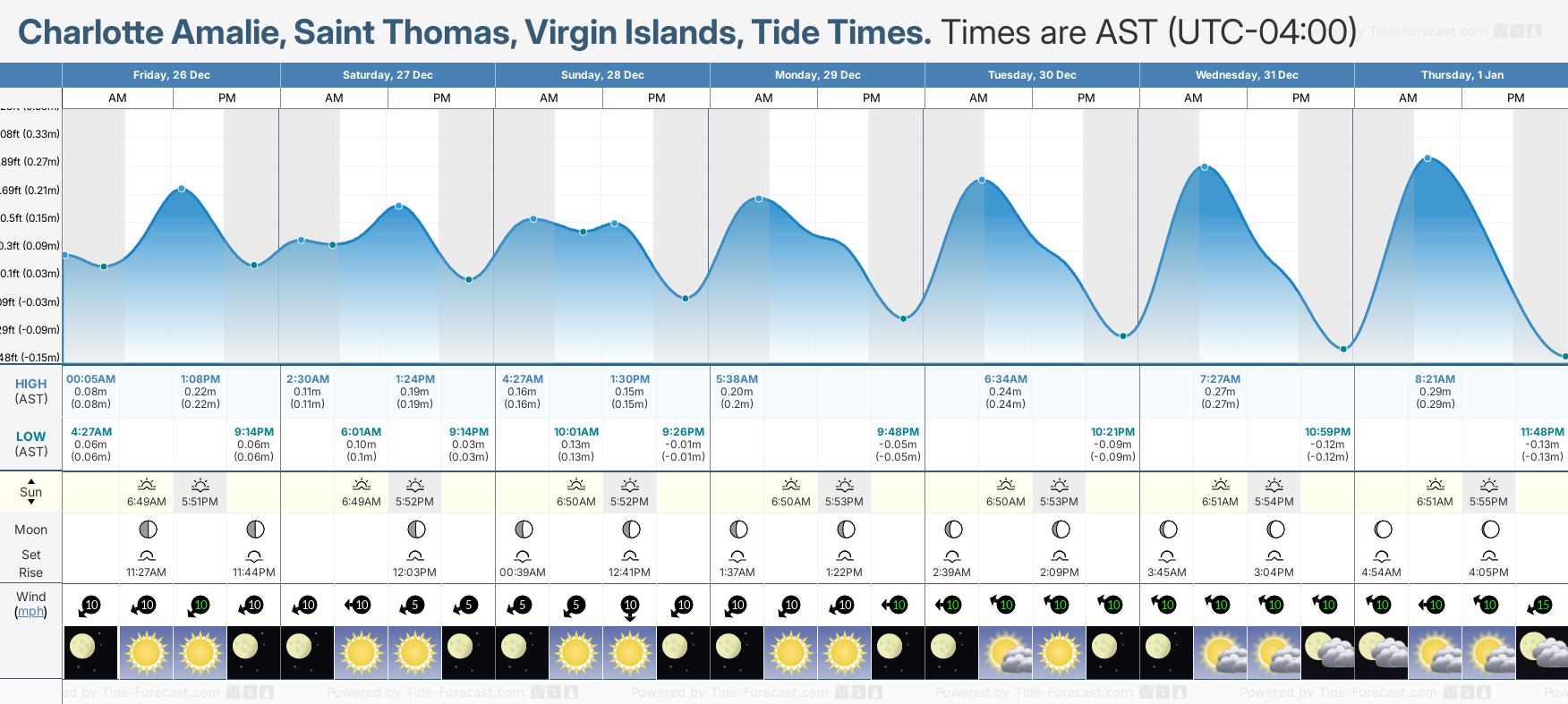1568x704 pixels.
Task: Select the Thursday, 1 Jan day header
Action: [x=1461, y=75]
